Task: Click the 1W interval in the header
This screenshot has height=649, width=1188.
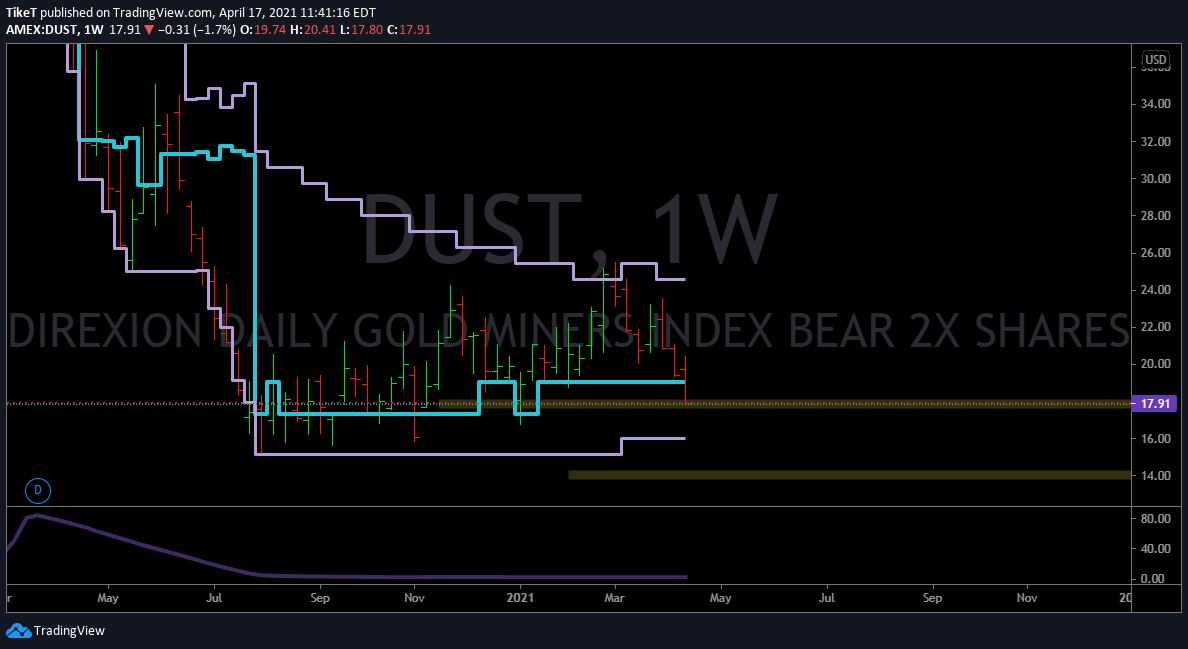Action: [x=94, y=30]
